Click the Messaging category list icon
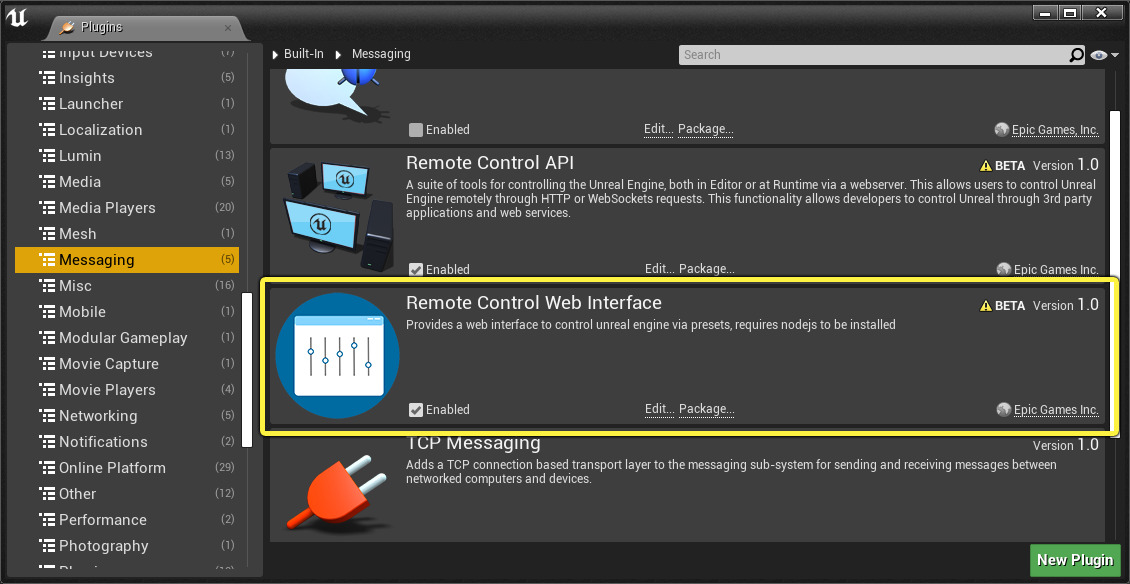Viewport: 1130px width, 584px height. tap(47, 260)
